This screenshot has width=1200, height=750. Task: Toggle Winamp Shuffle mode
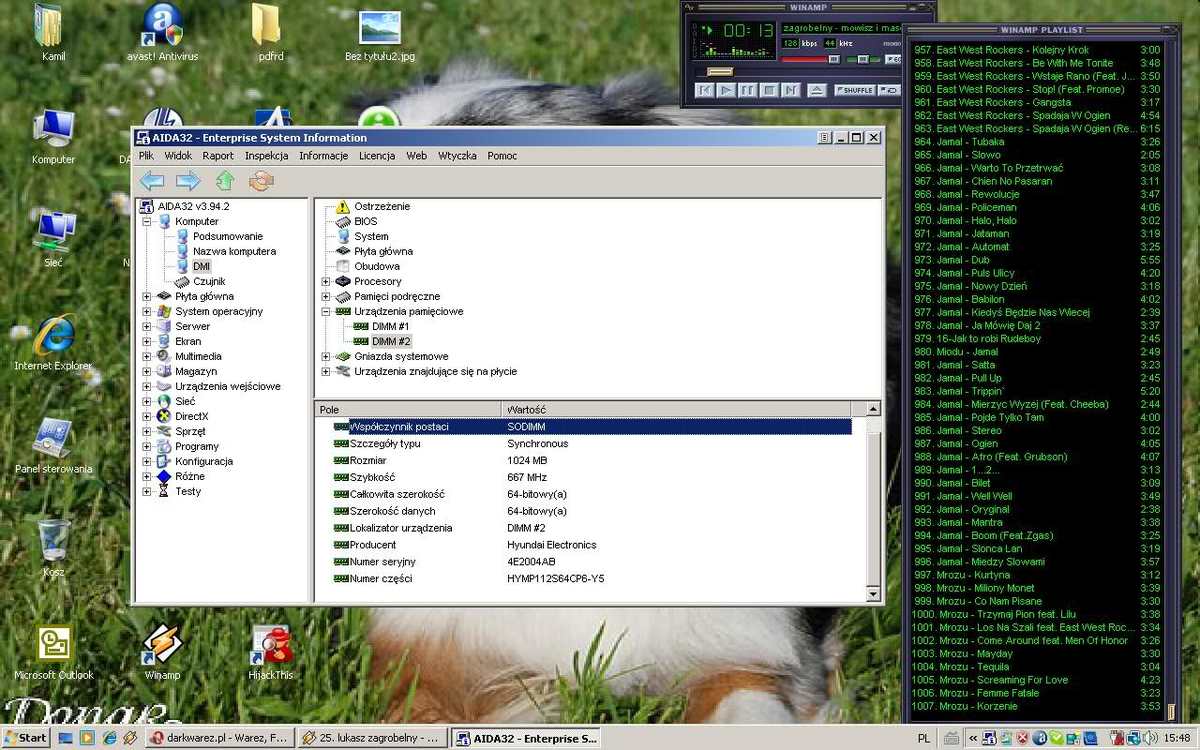tap(855, 91)
